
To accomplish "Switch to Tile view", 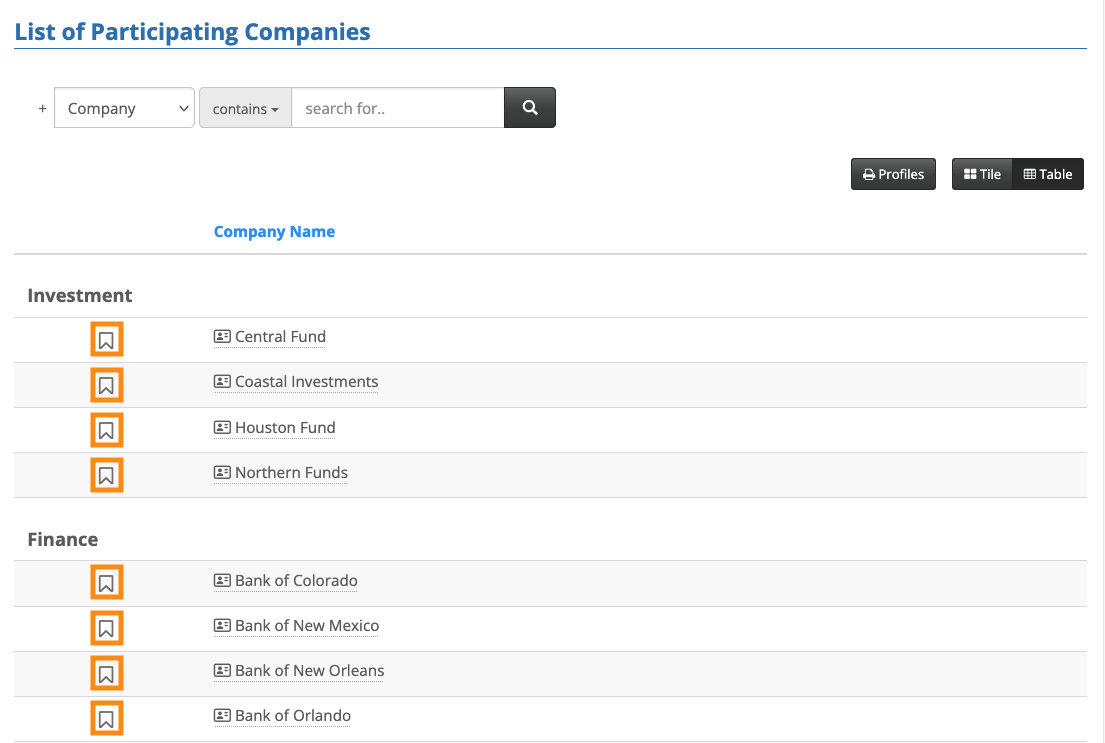I will click(x=982, y=174).
